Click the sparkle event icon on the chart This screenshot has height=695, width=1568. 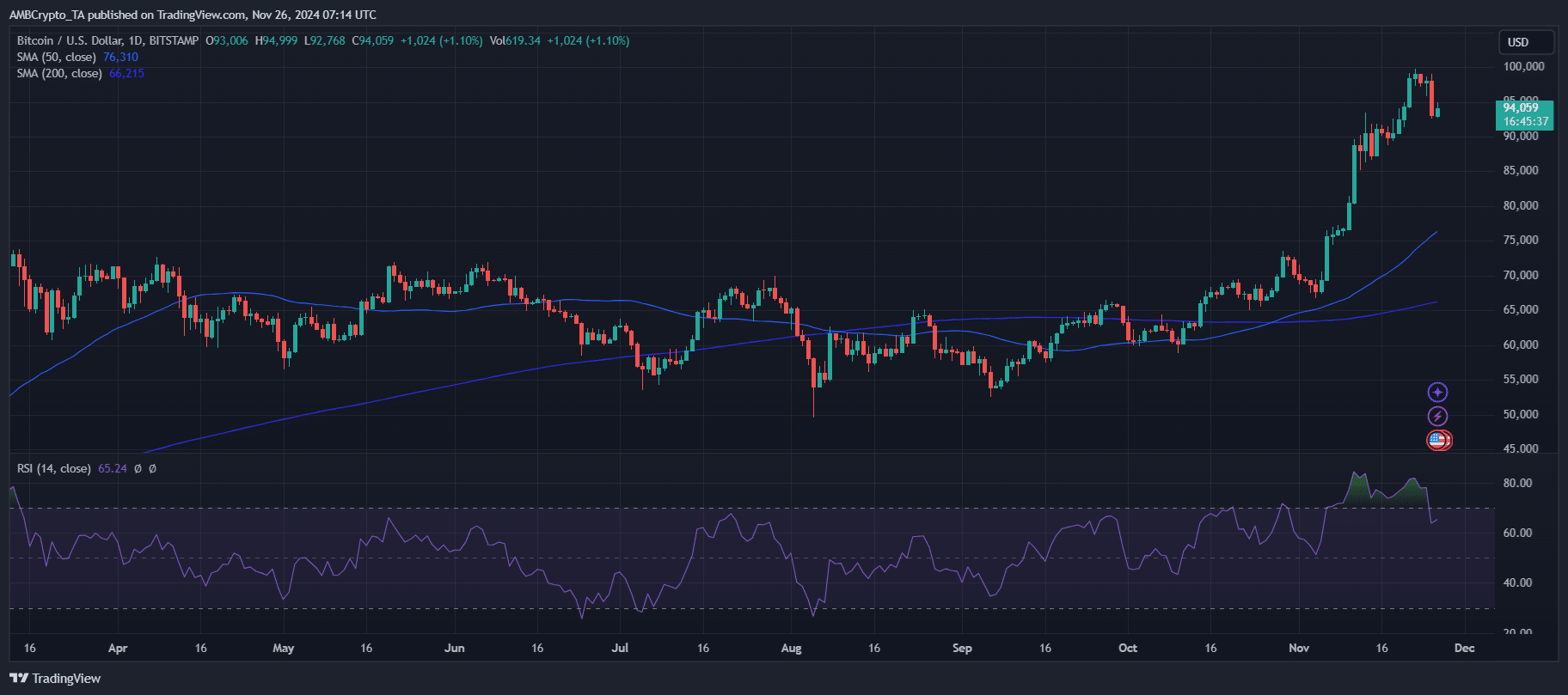pyautogui.click(x=1437, y=393)
